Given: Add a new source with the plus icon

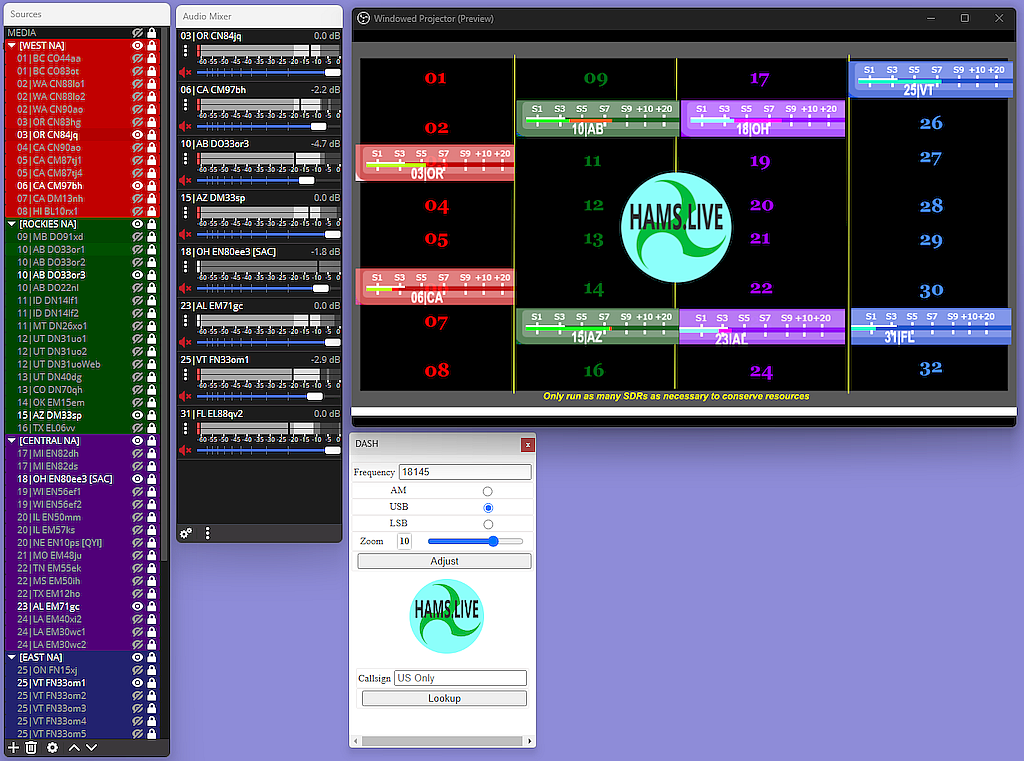Looking at the screenshot, I should (x=13, y=747).
